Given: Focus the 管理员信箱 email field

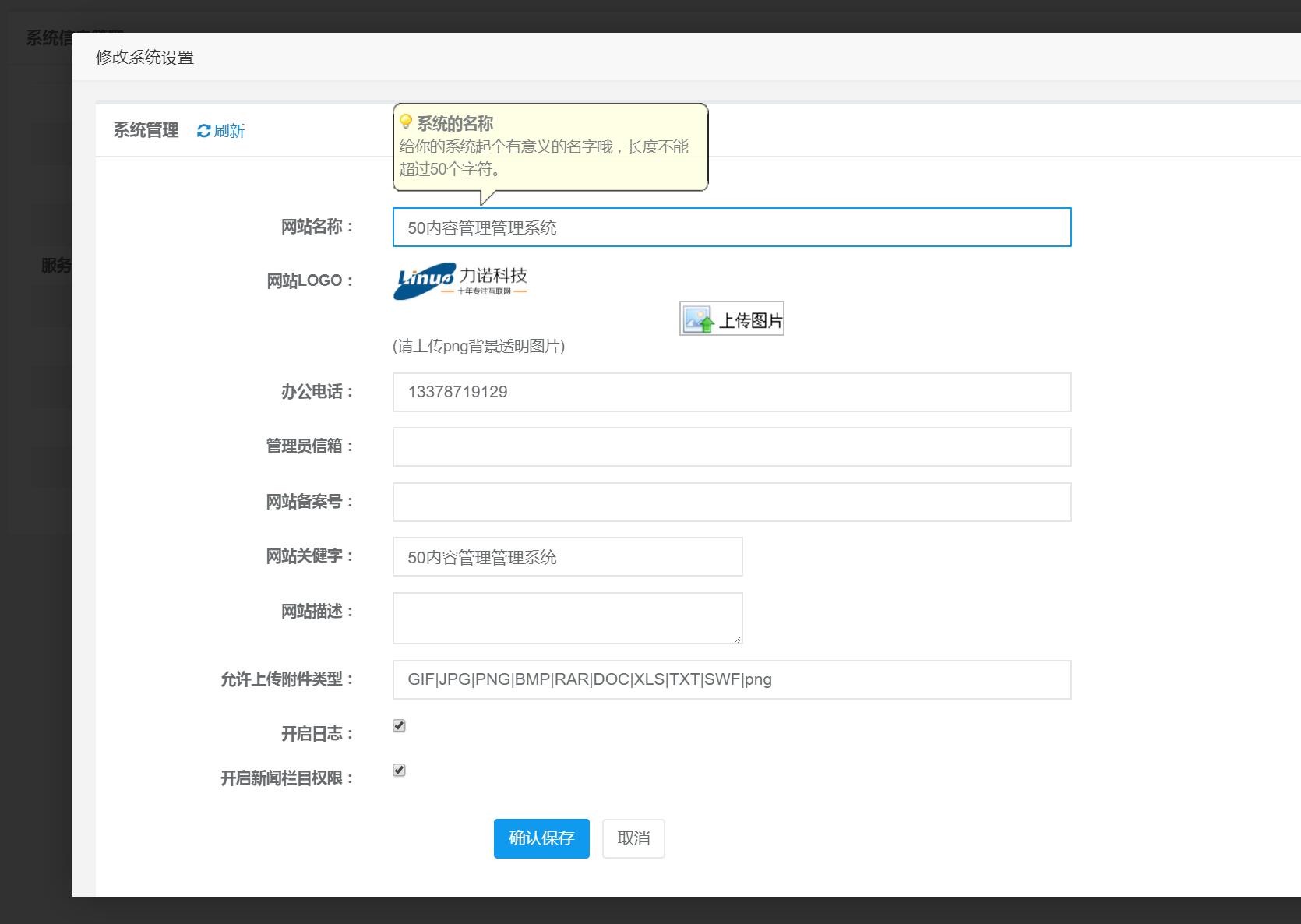Looking at the screenshot, I should coord(732,447).
